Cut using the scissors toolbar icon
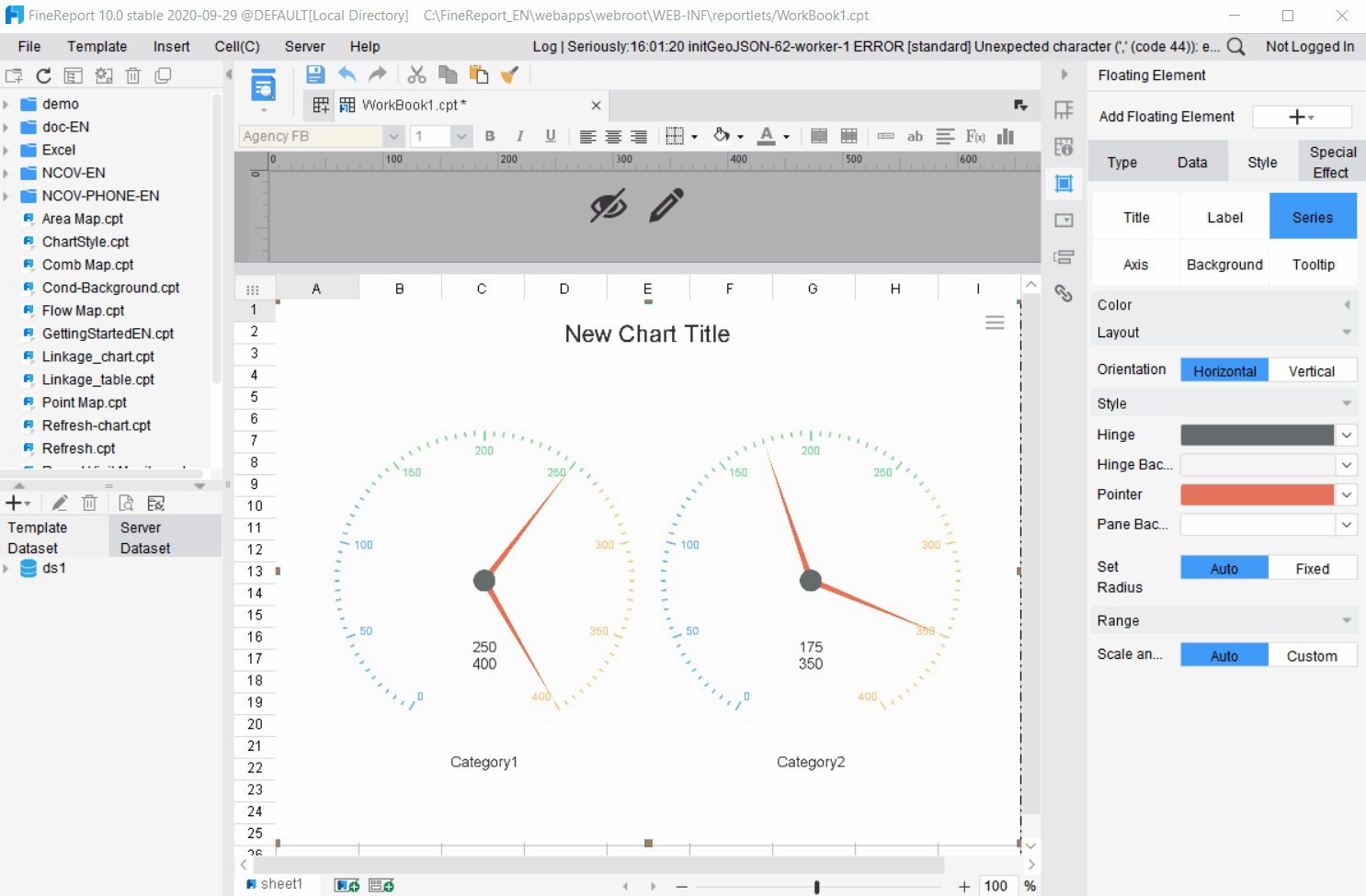 (416, 75)
